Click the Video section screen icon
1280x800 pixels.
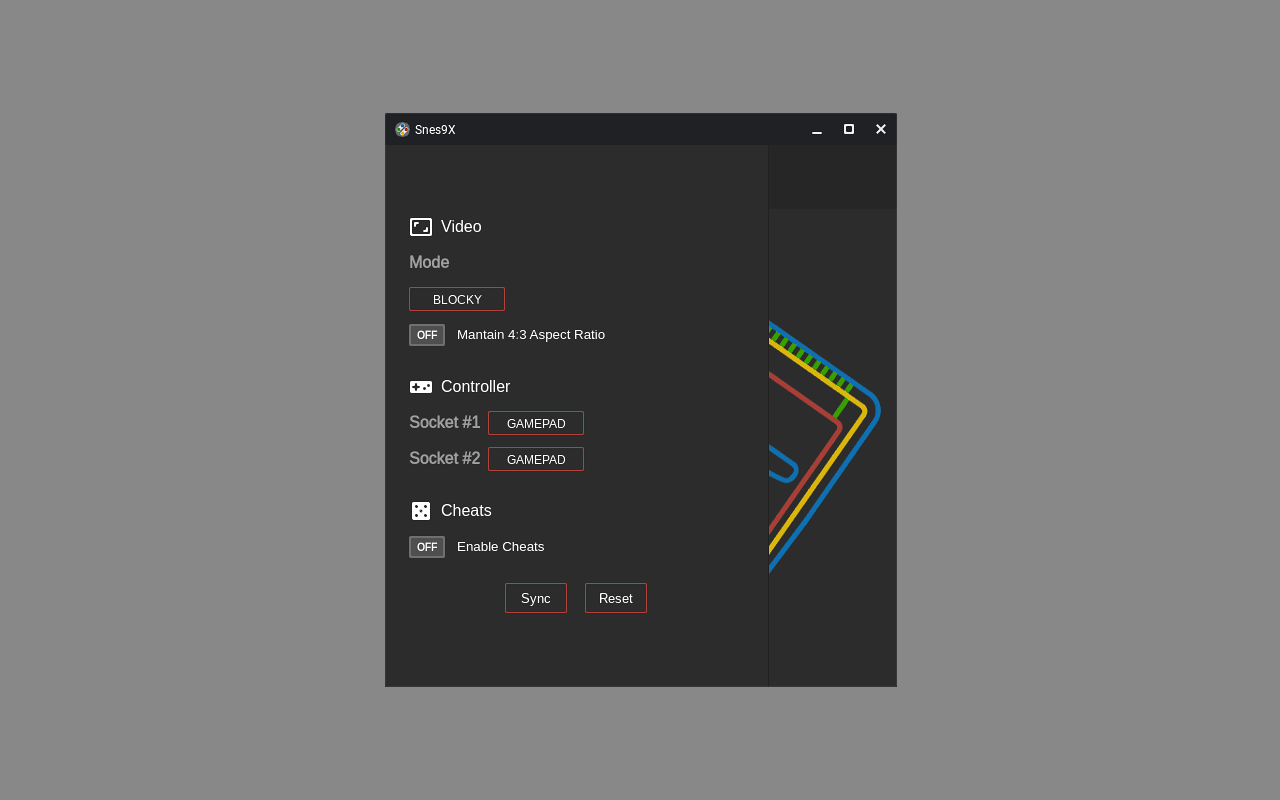pos(421,227)
